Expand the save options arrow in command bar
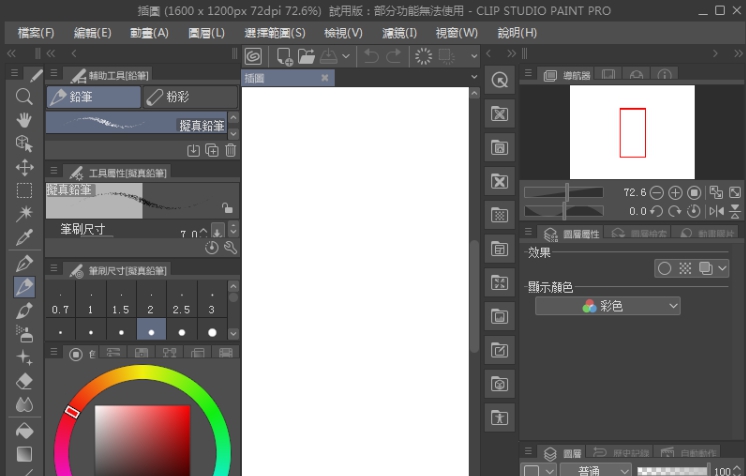Viewport: 746px width, 476px height. click(346, 56)
